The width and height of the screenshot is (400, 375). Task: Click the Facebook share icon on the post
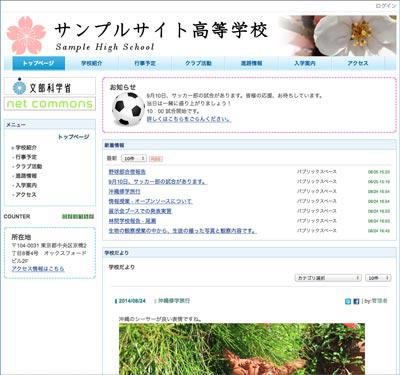click(x=356, y=301)
